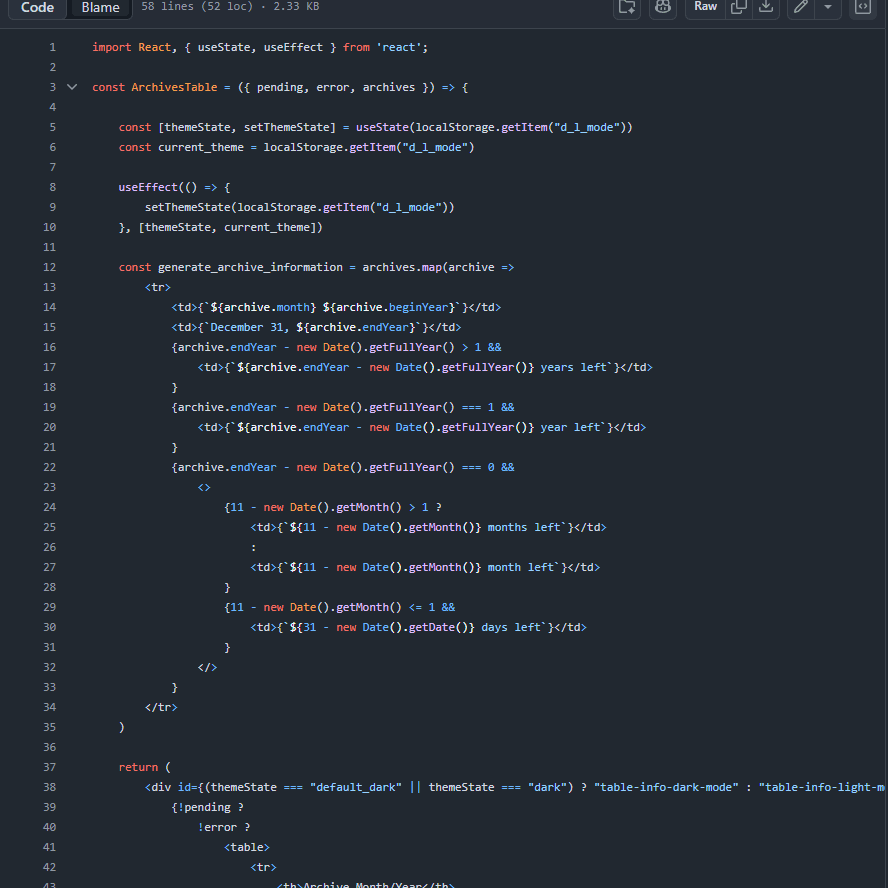Select line number 34

pos(50,707)
